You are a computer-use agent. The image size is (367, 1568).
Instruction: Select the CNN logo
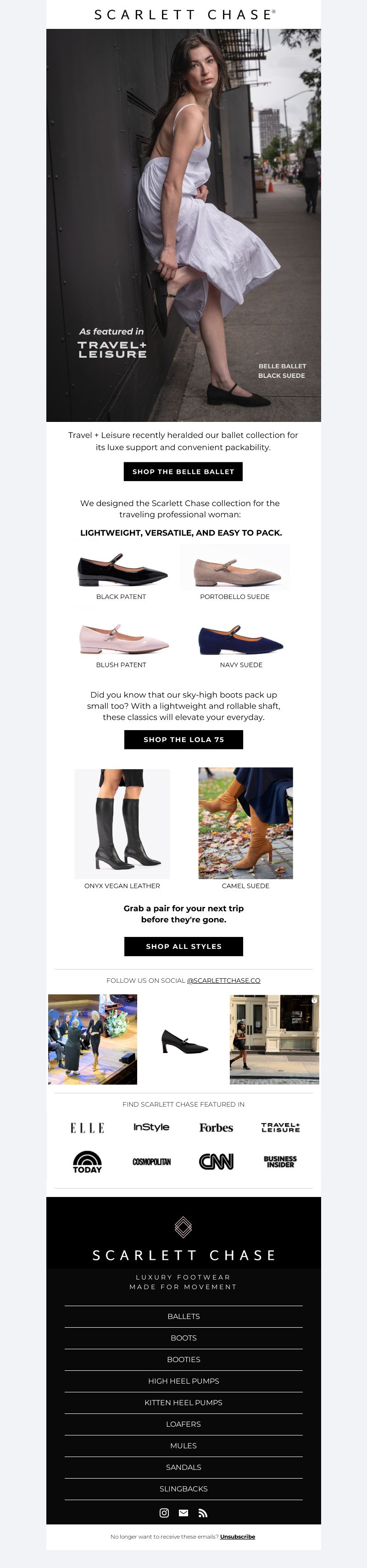coord(216,1161)
